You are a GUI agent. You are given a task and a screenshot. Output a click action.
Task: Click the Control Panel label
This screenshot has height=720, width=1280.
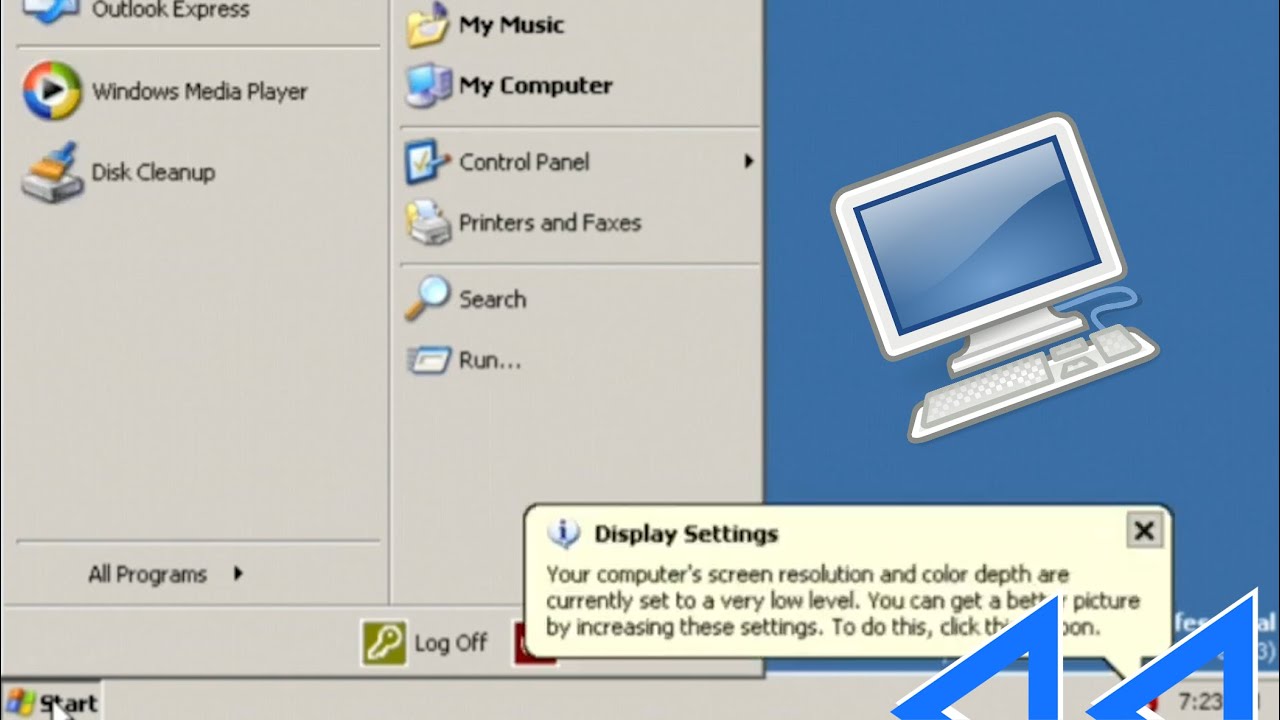(x=524, y=162)
